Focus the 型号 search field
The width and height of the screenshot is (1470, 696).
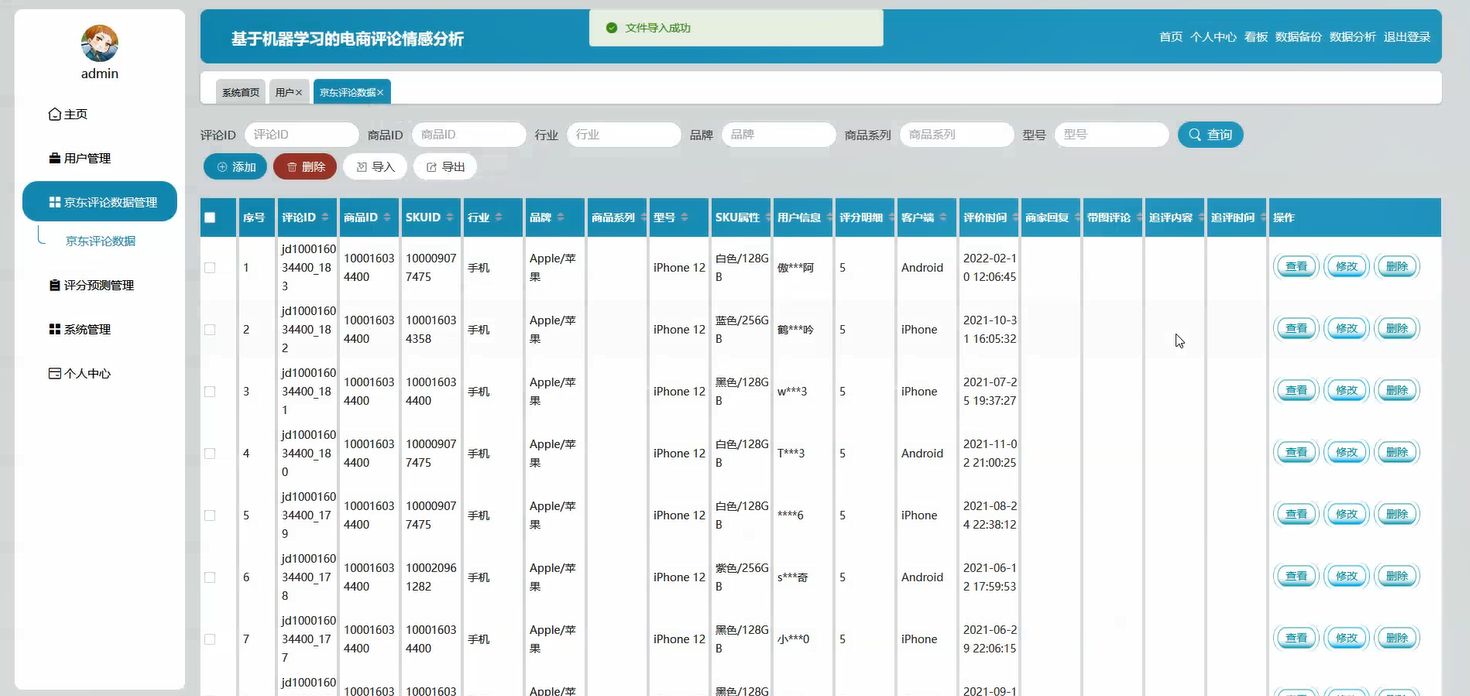tap(1112, 134)
